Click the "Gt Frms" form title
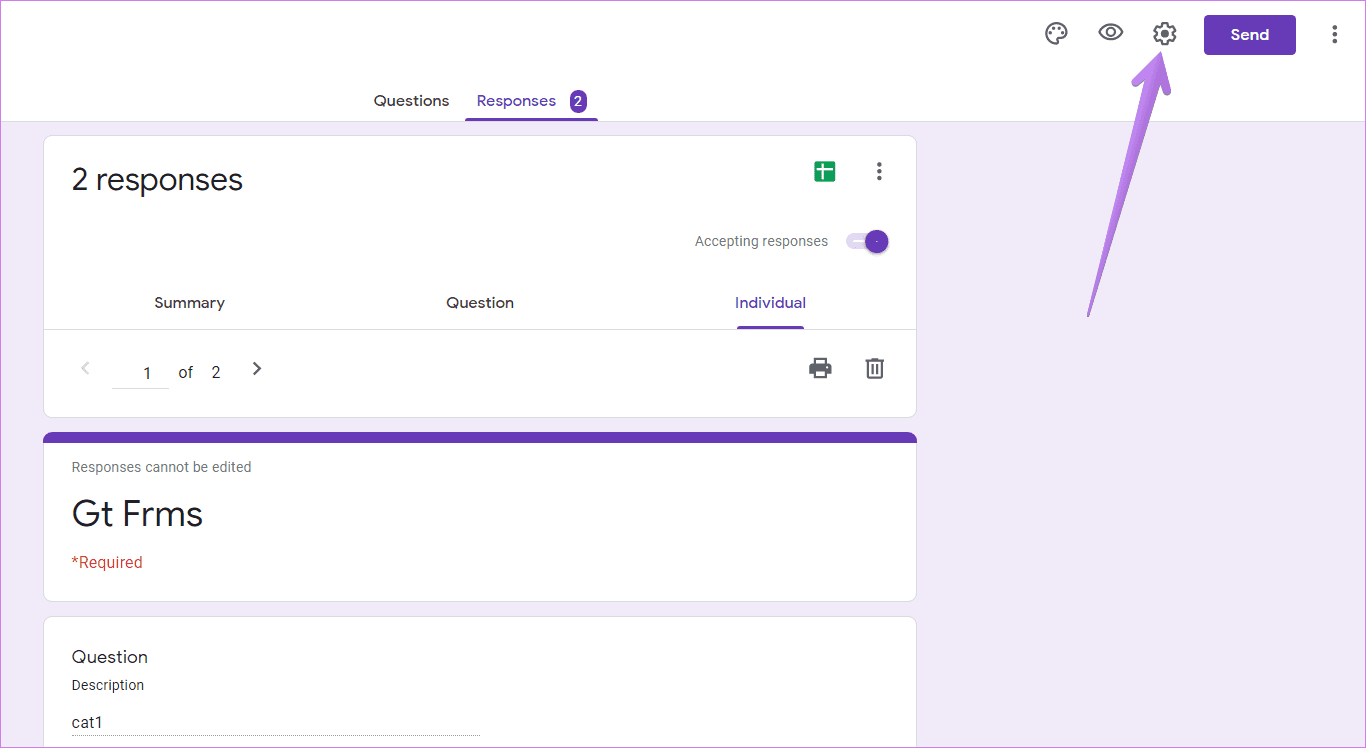The image size is (1366, 748). pyautogui.click(x=137, y=514)
